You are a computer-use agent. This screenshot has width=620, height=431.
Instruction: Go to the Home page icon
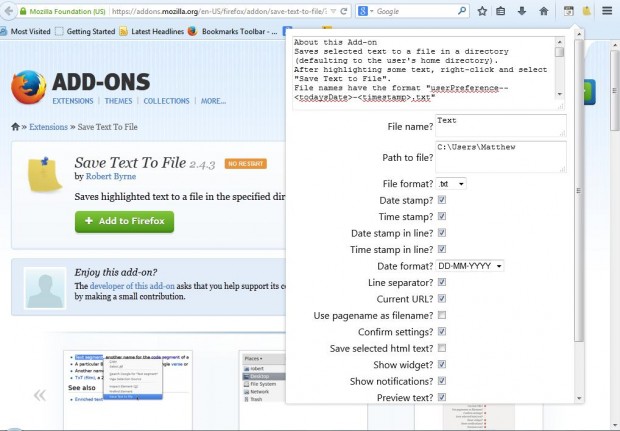coord(543,12)
